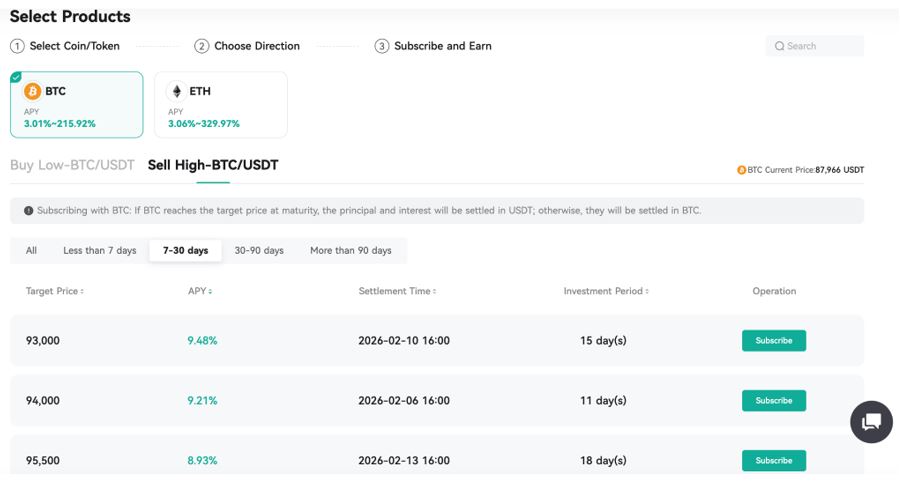The width and height of the screenshot is (900, 488).
Task: Select the Sell High-BTC/USDT tab
Action: (x=213, y=165)
